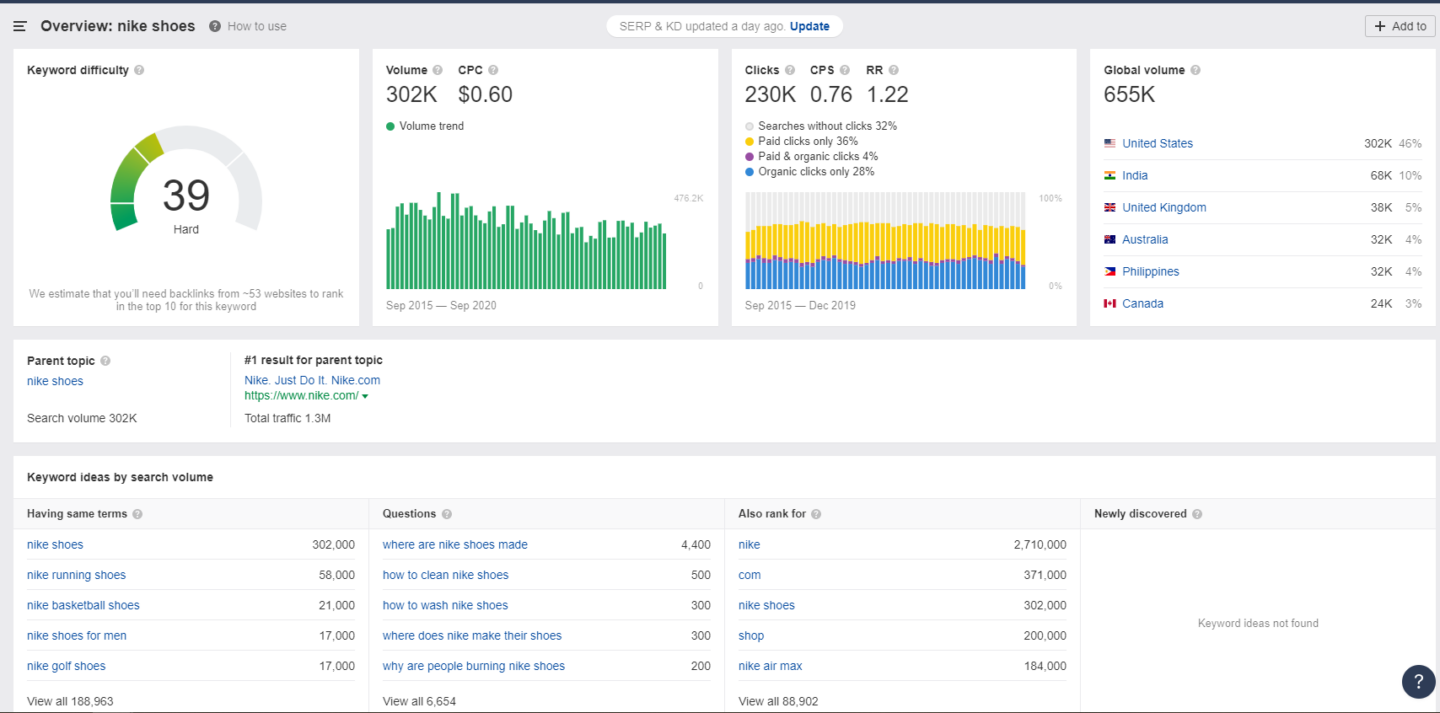Open 'where are nike shoes made' keyword
The image size is (1440, 713).
455,545
